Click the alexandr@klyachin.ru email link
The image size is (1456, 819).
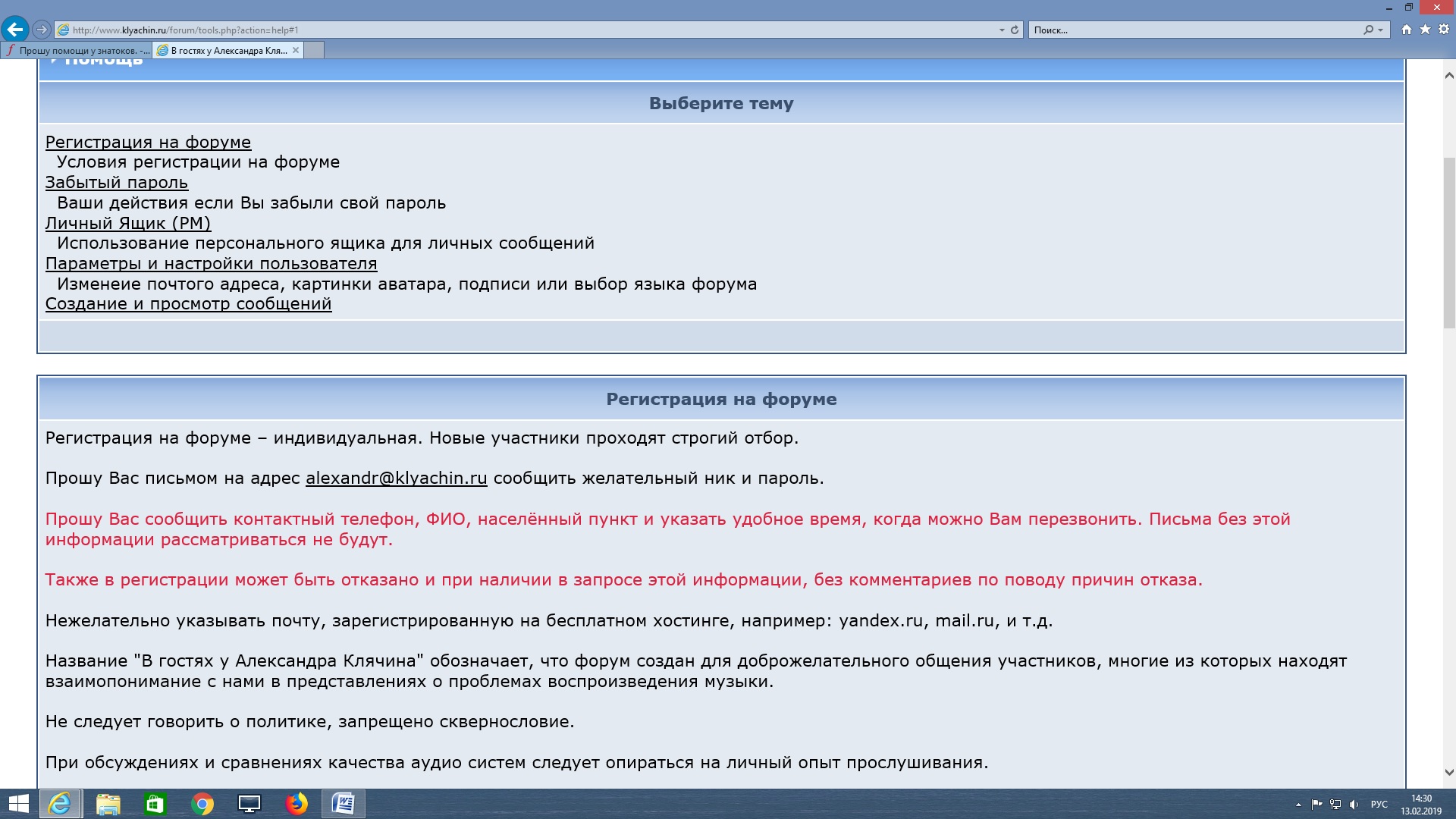pyautogui.click(x=396, y=479)
